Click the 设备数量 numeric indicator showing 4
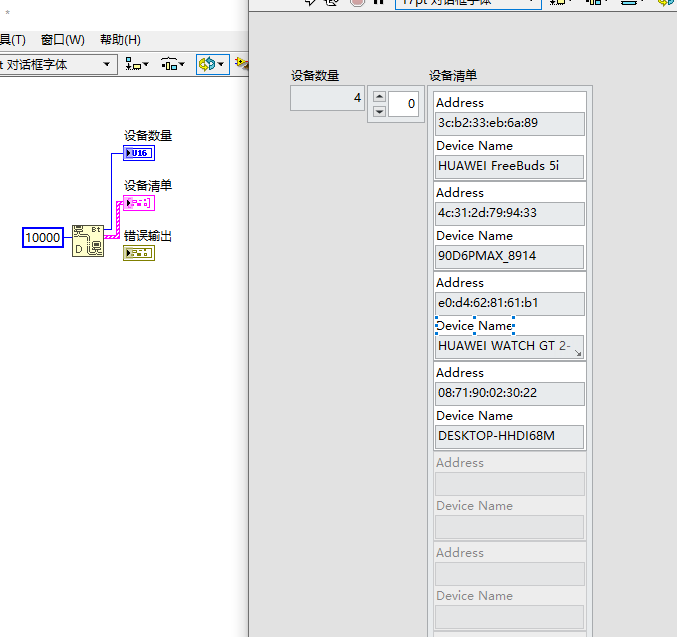The height and width of the screenshot is (637, 677). [x=327, y=98]
